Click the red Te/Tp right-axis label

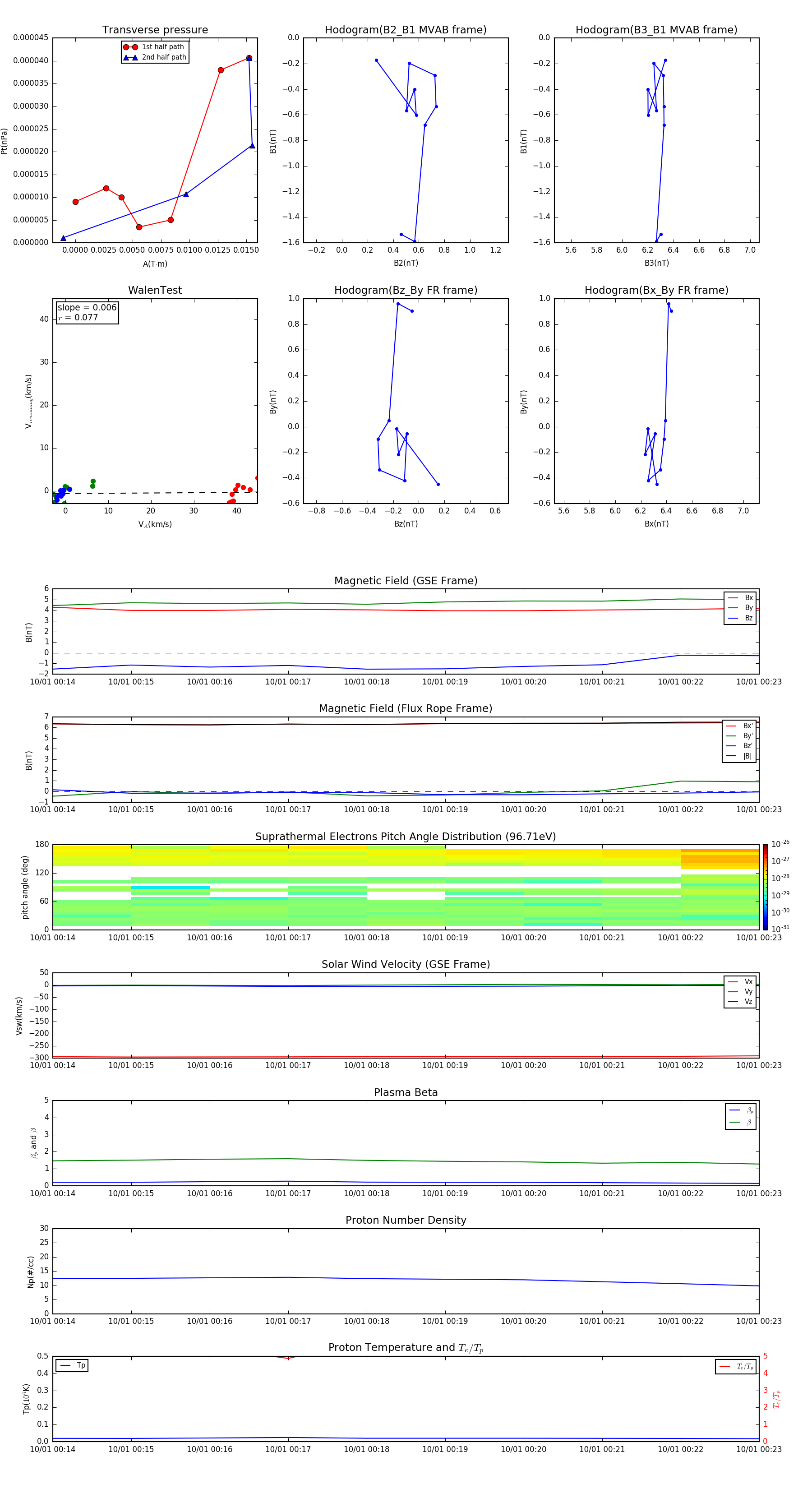777,1399
